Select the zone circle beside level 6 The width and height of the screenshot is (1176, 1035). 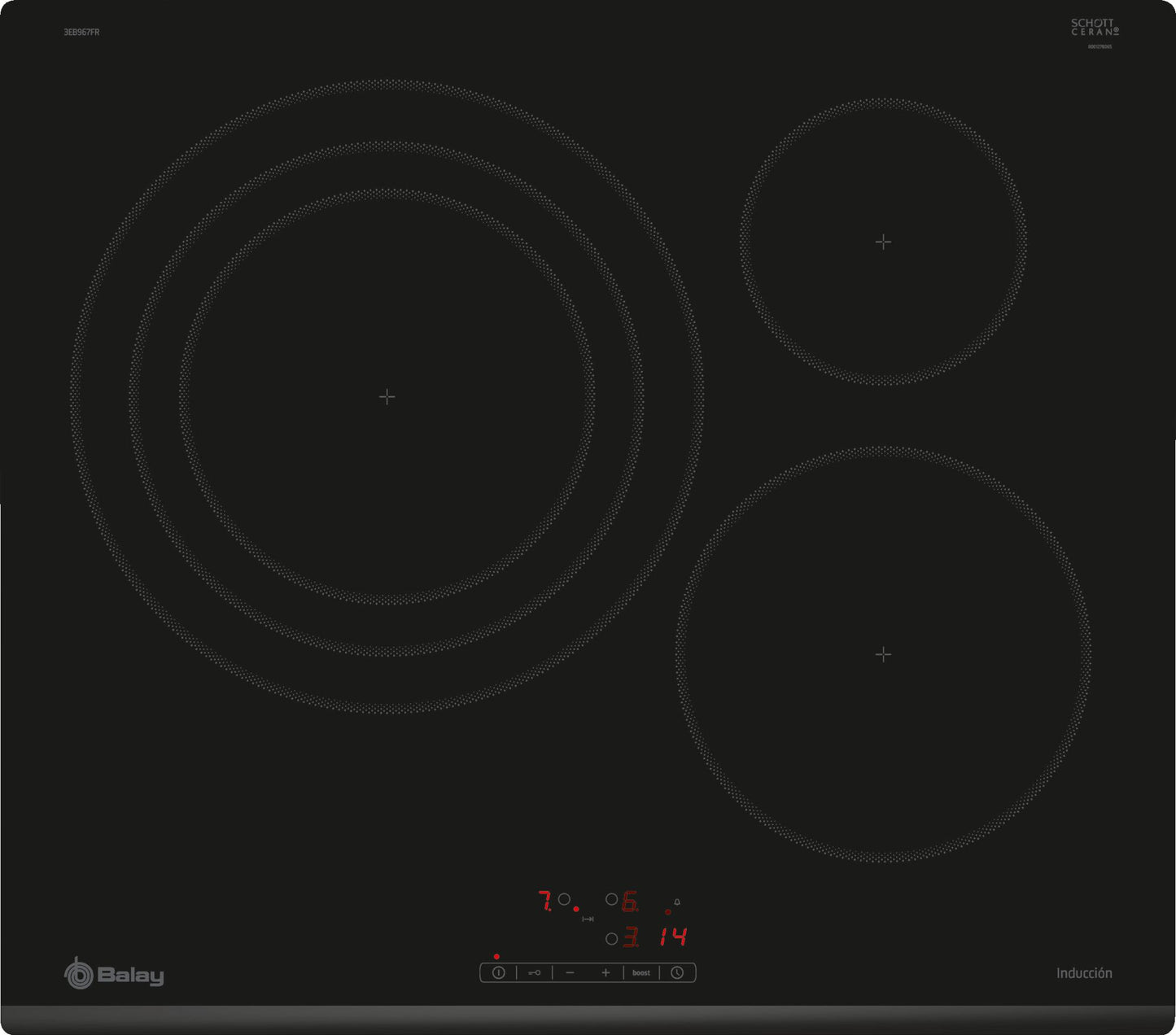[x=611, y=899]
